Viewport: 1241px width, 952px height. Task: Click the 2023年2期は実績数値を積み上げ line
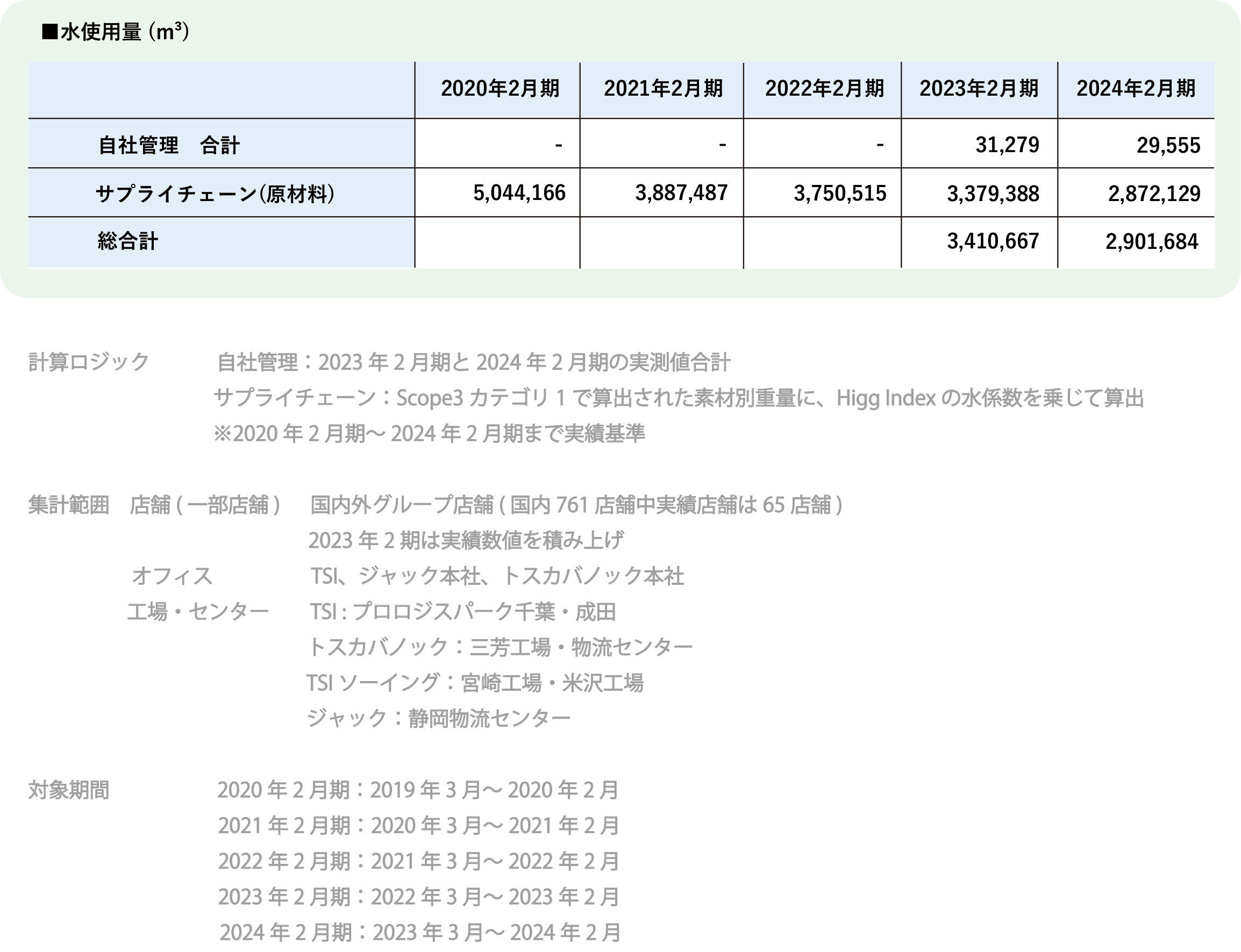click(x=466, y=540)
